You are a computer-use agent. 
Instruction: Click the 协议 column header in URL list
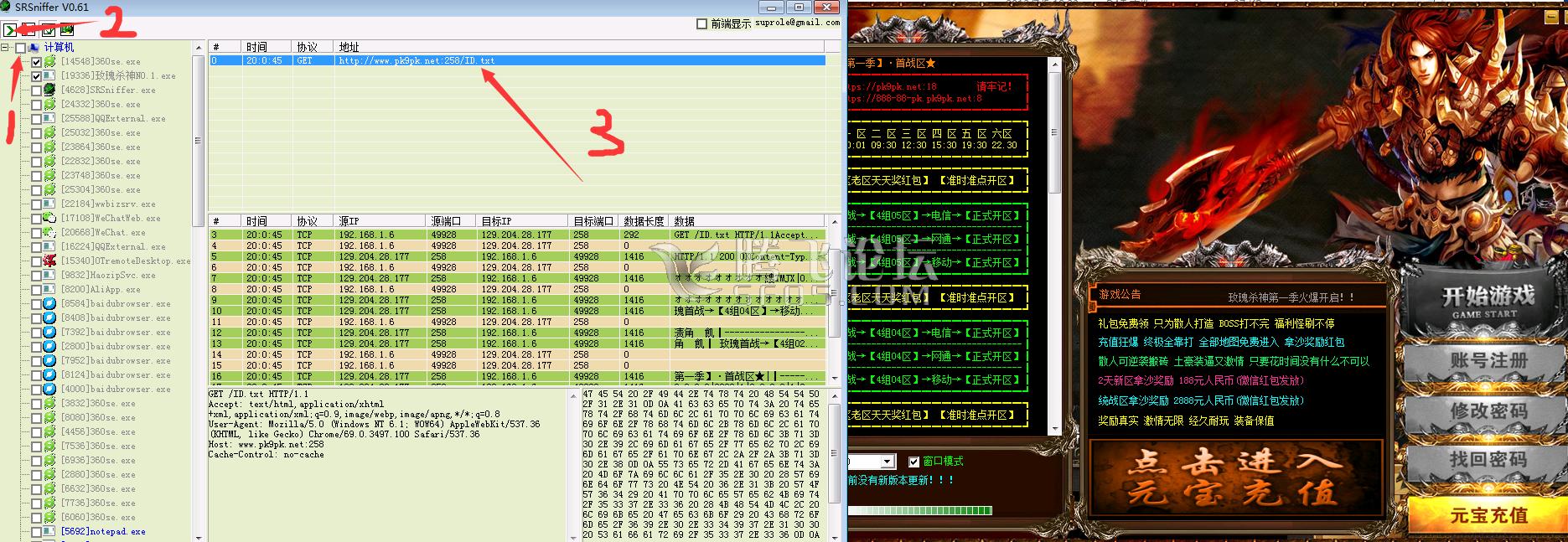tap(313, 47)
